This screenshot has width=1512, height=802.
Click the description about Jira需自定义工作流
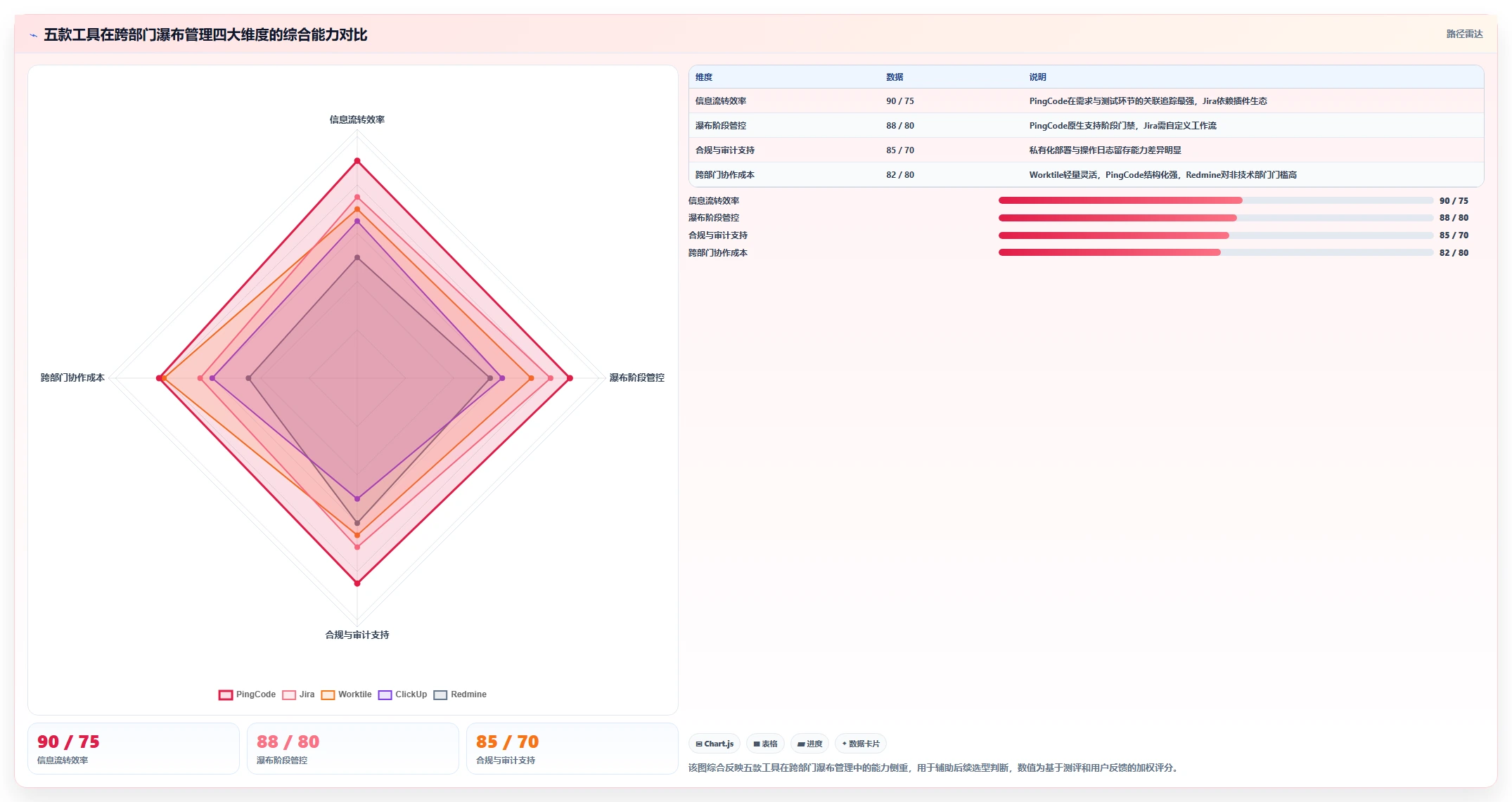[x=1123, y=126]
